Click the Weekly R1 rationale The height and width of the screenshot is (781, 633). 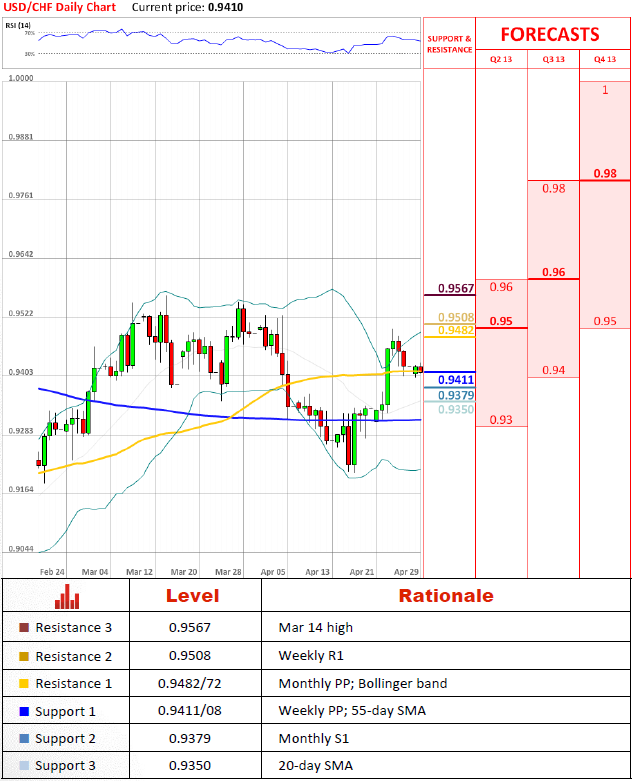pos(311,656)
